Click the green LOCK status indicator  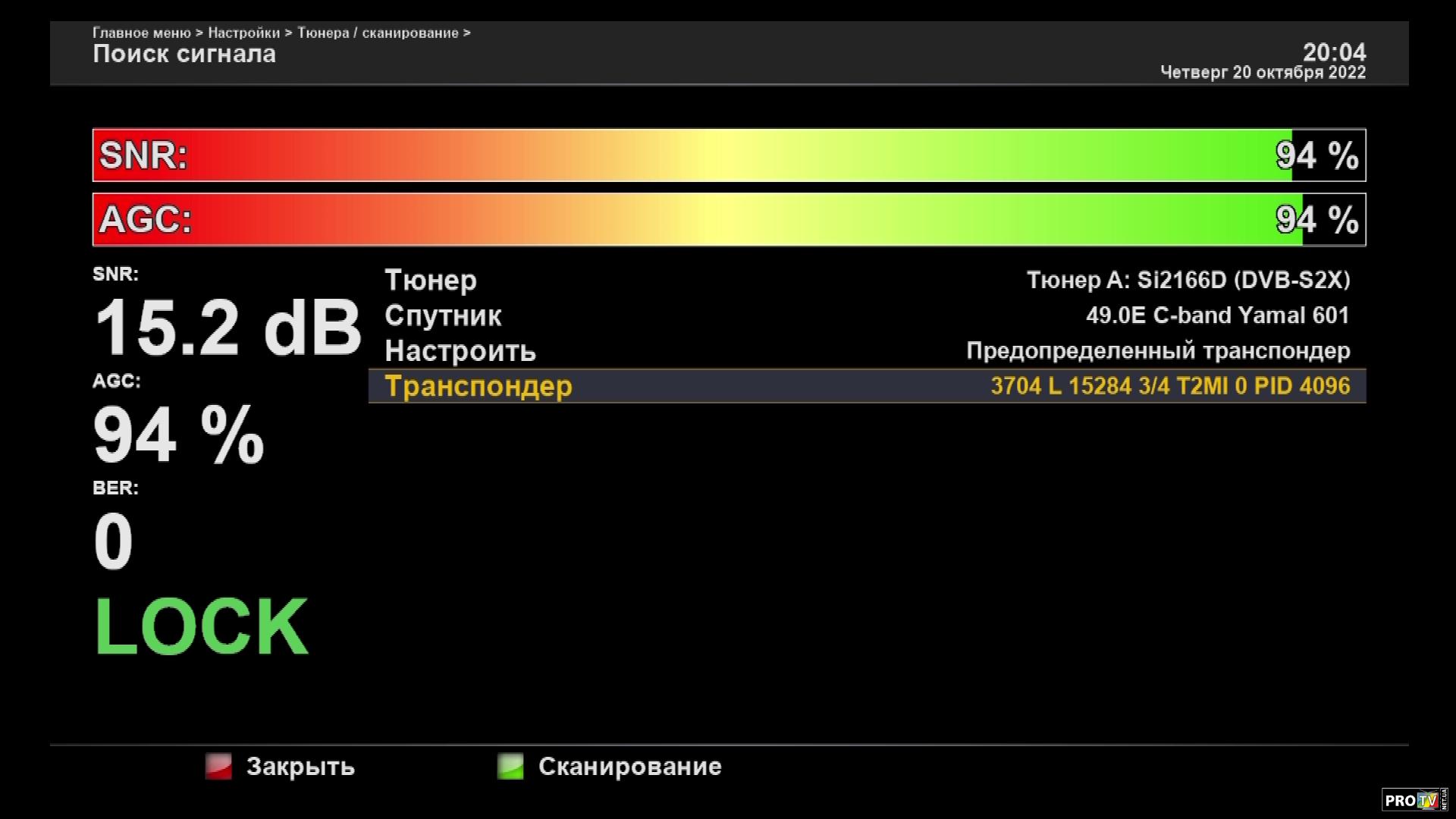201,627
